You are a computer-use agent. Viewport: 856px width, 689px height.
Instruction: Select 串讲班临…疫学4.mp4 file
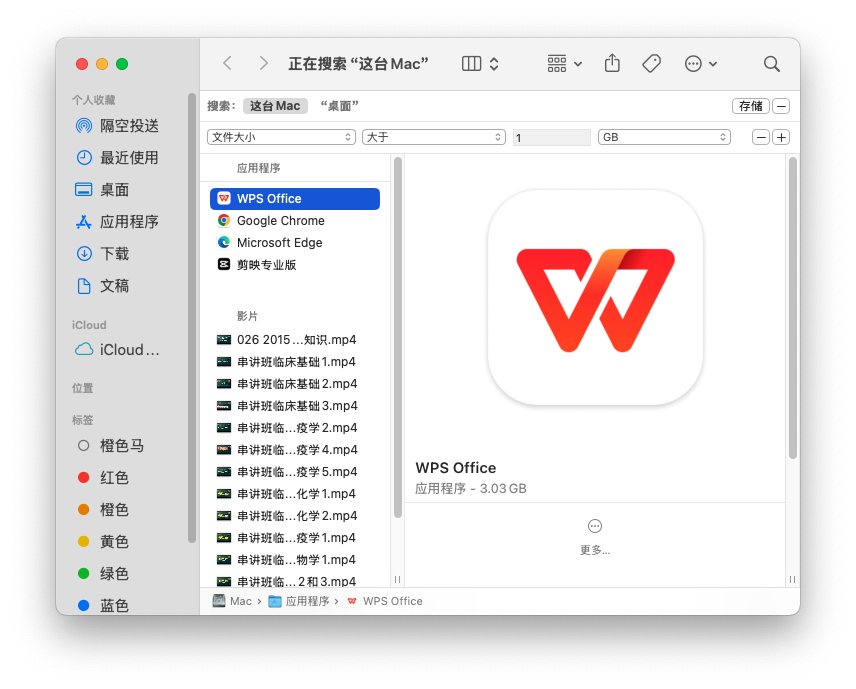coord(295,450)
